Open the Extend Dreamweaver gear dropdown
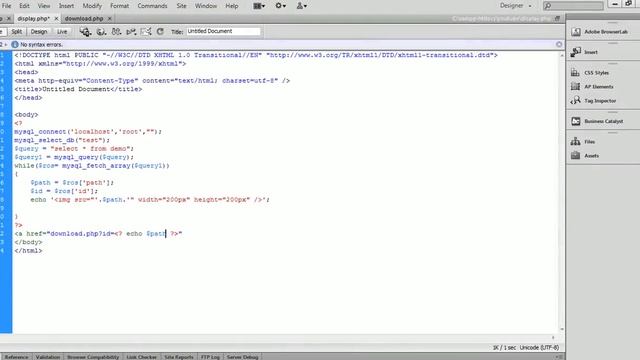 (280, 6)
